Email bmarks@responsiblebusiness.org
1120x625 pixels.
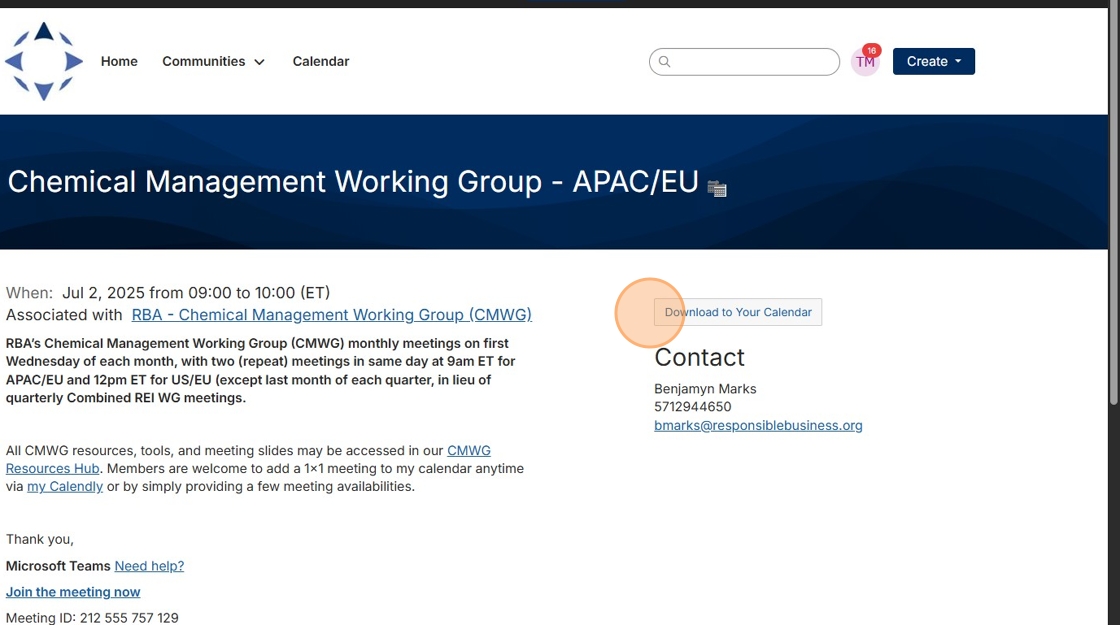(758, 426)
